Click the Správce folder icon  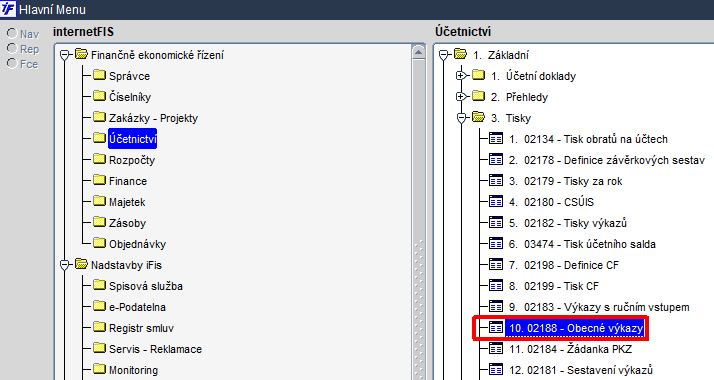(100, 75)
